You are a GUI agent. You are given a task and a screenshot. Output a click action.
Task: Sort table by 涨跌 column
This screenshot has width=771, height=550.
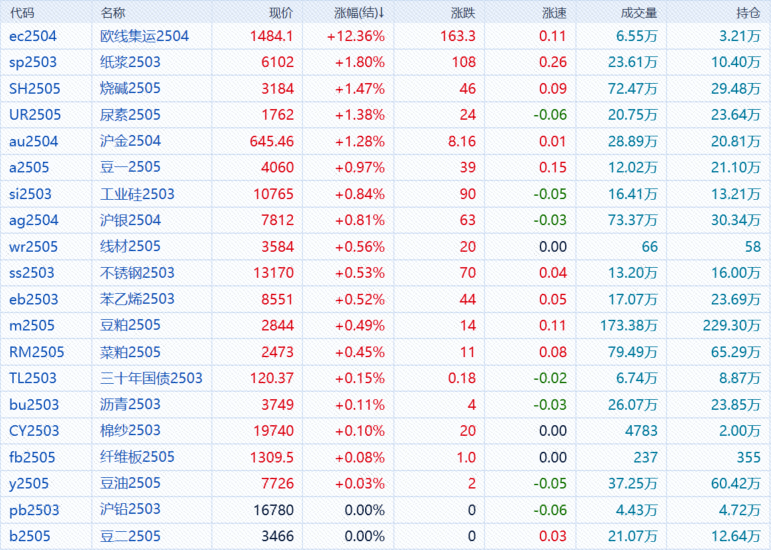[x=462, y=13]
